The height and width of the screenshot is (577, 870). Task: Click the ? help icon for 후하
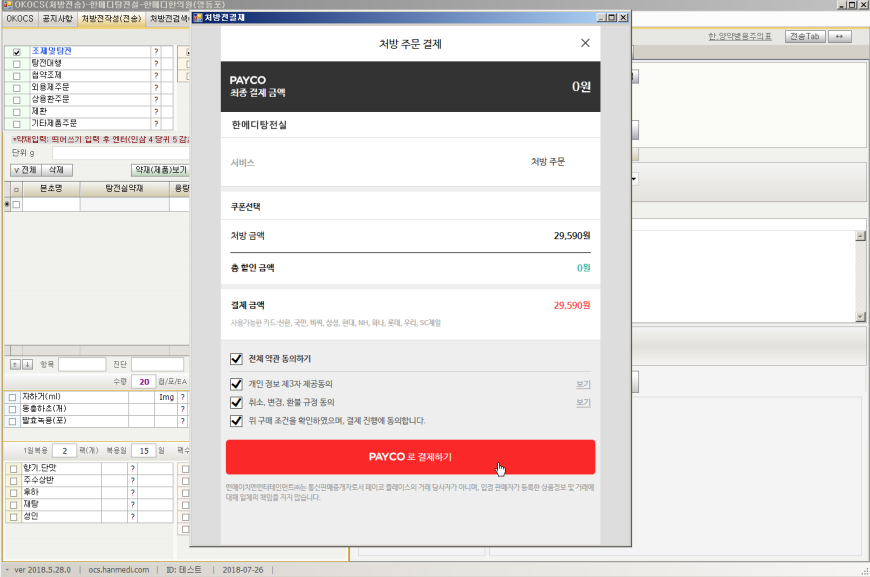tap(133, 493)
